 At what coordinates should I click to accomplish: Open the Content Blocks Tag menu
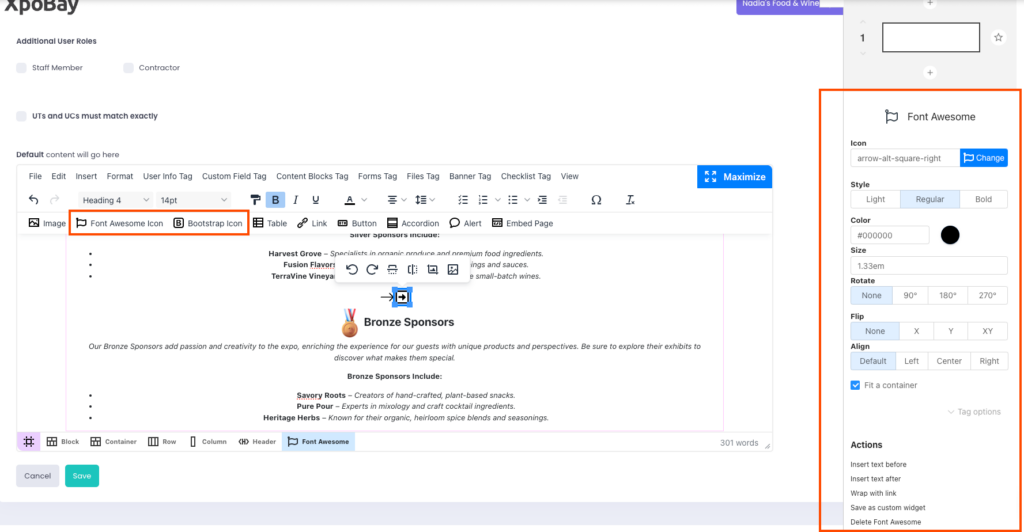pyautogui.click(x=312, y=176)
